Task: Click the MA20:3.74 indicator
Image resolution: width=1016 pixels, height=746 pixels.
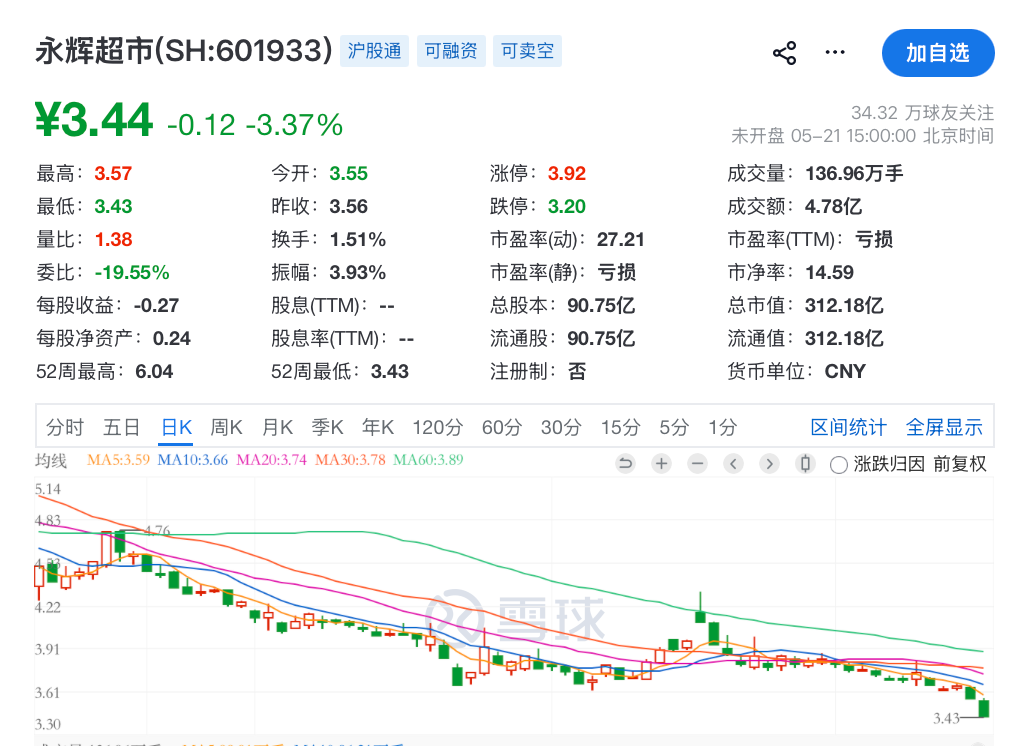Action: pos(271,460)
